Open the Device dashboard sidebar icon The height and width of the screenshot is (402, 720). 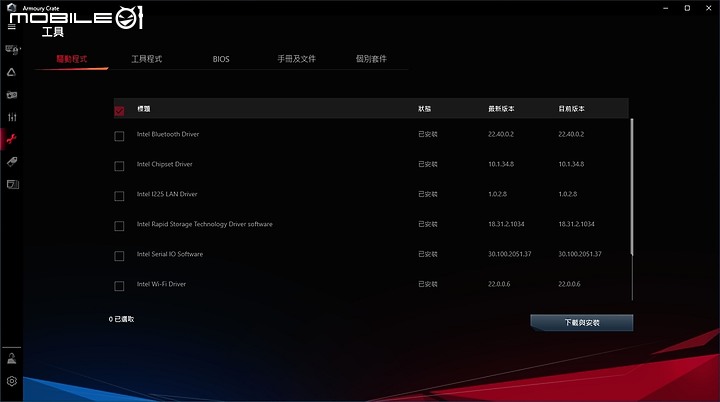[12, 50]
